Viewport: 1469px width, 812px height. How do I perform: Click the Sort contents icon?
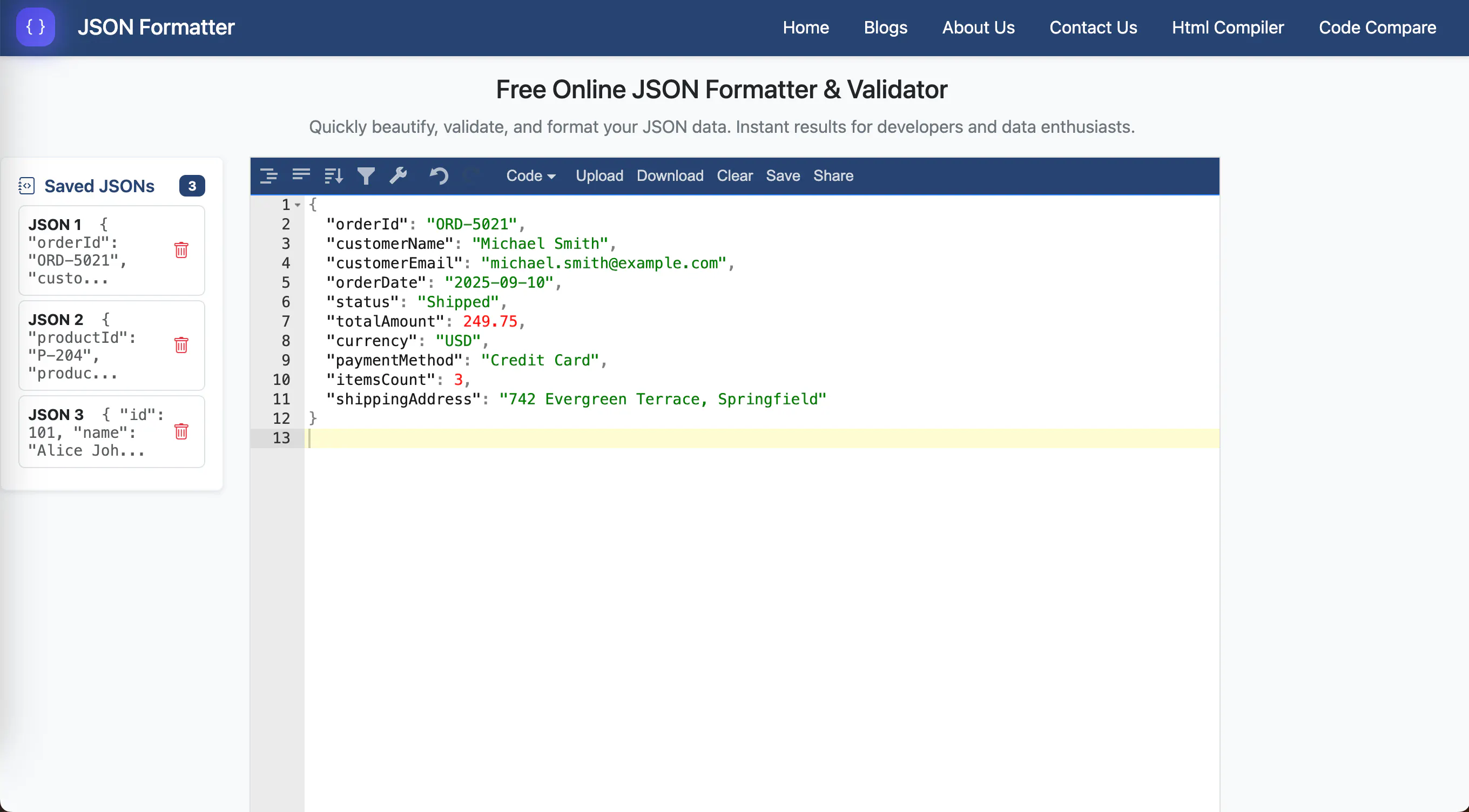[334, 175]
